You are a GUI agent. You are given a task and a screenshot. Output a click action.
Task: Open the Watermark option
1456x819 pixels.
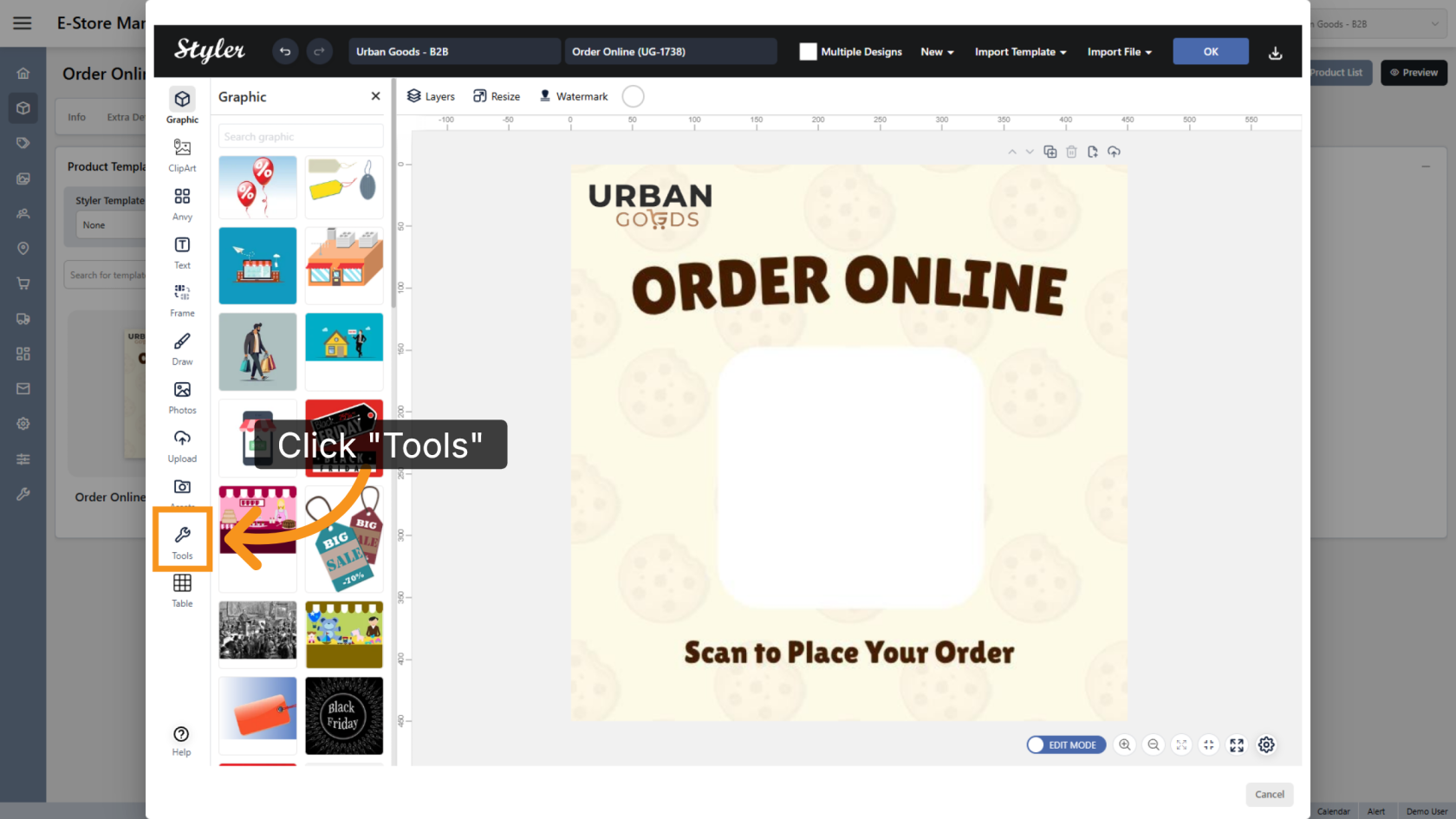coord(574,96)
